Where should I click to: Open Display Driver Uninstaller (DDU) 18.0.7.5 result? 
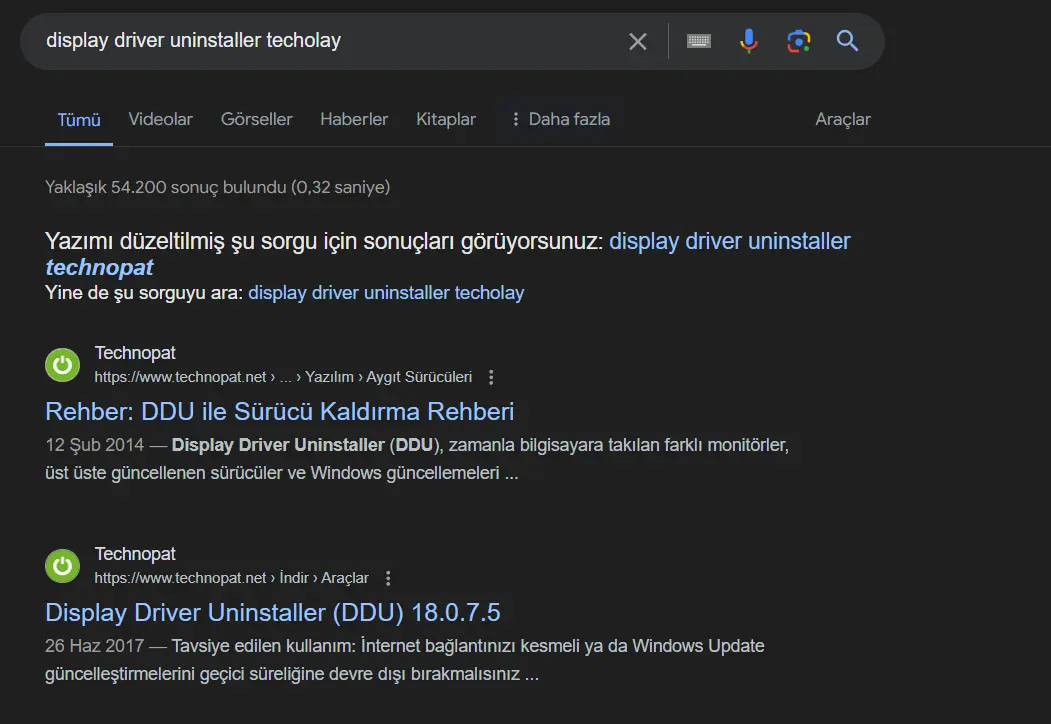pos(273,613)
